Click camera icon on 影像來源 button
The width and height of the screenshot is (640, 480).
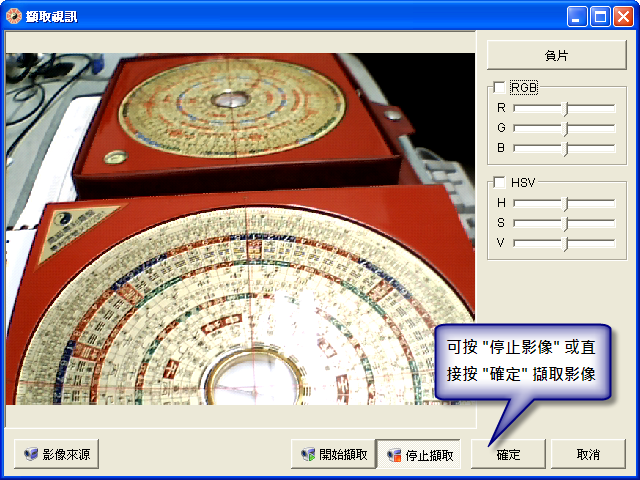[x=31, y=454]
